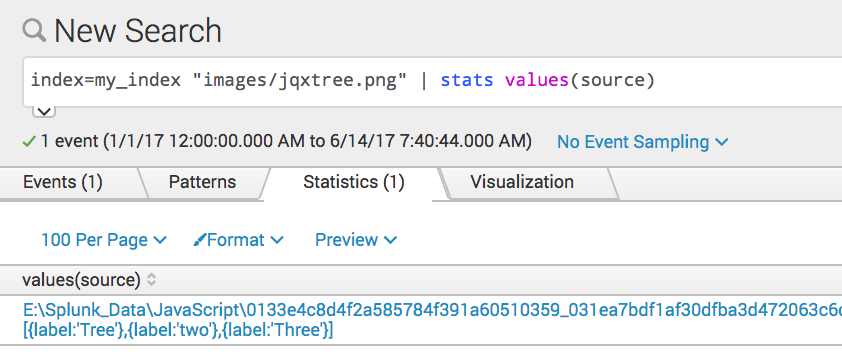Image resolution: width=842 pixels, height=364 pixels.
Task: Open the No Event Sampling dropdown
Action: pos(643,142)
